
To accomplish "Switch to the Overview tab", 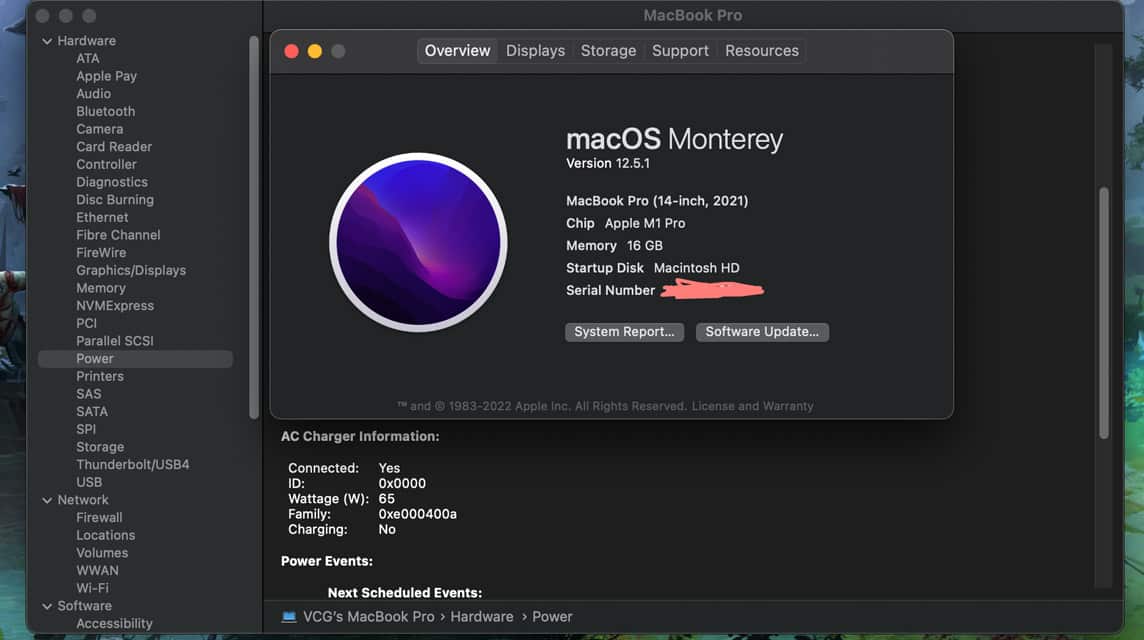I will (457, 51).
